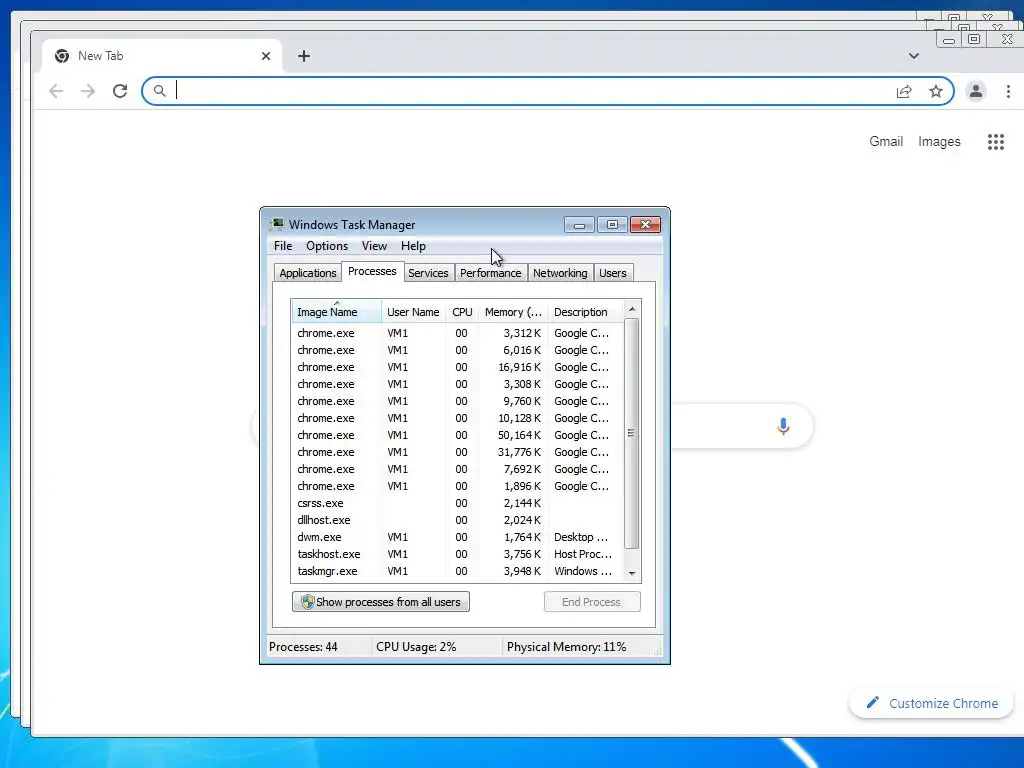Image resolution: width=1024 pixels, height=768 pixels.
Task: Open Task Manager Help menu
Action: [x=413, y=246]
